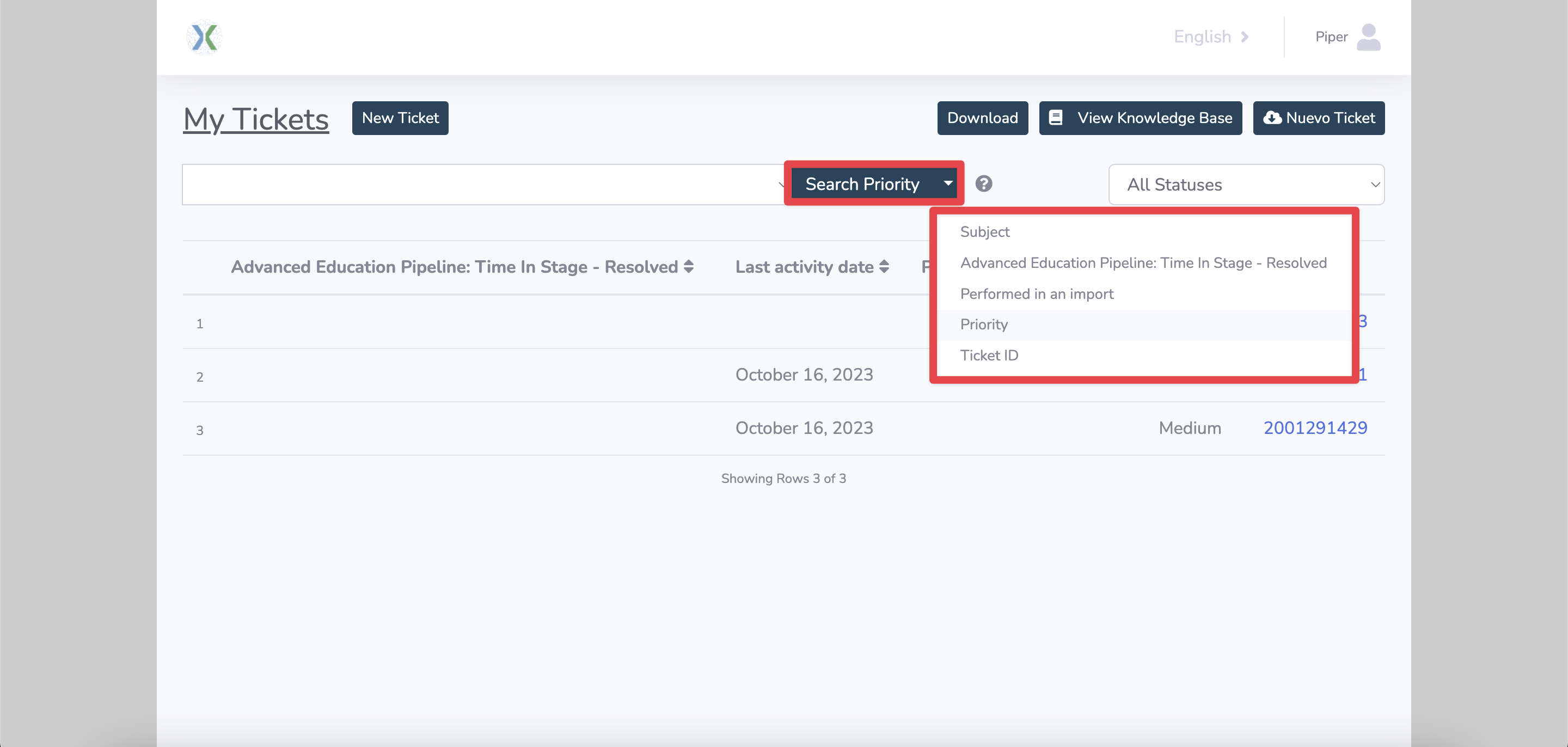Click the X logo icon

coord(205,37)
